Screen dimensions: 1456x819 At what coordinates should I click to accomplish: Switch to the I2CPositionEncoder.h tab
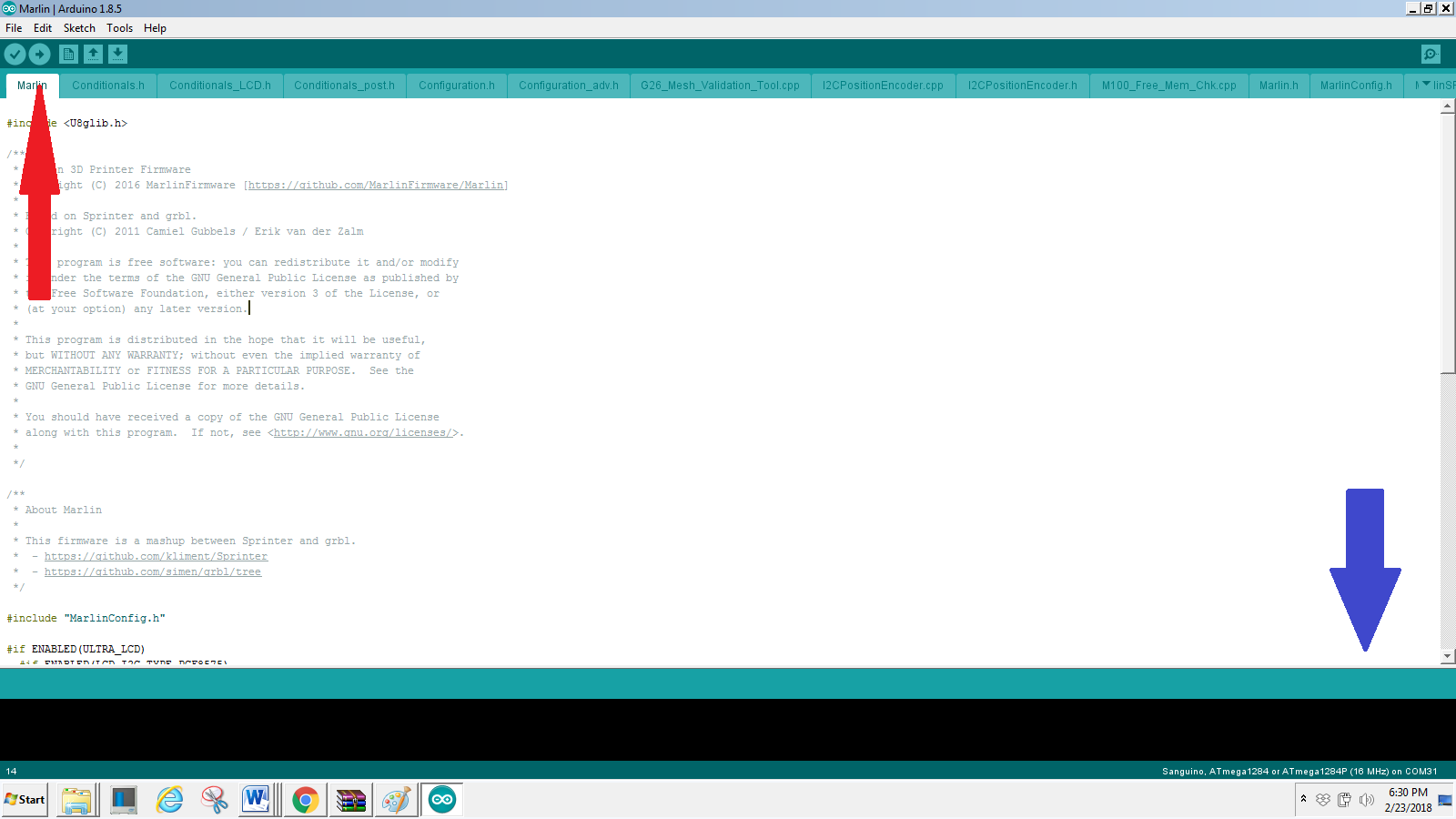pos(1023,86)
